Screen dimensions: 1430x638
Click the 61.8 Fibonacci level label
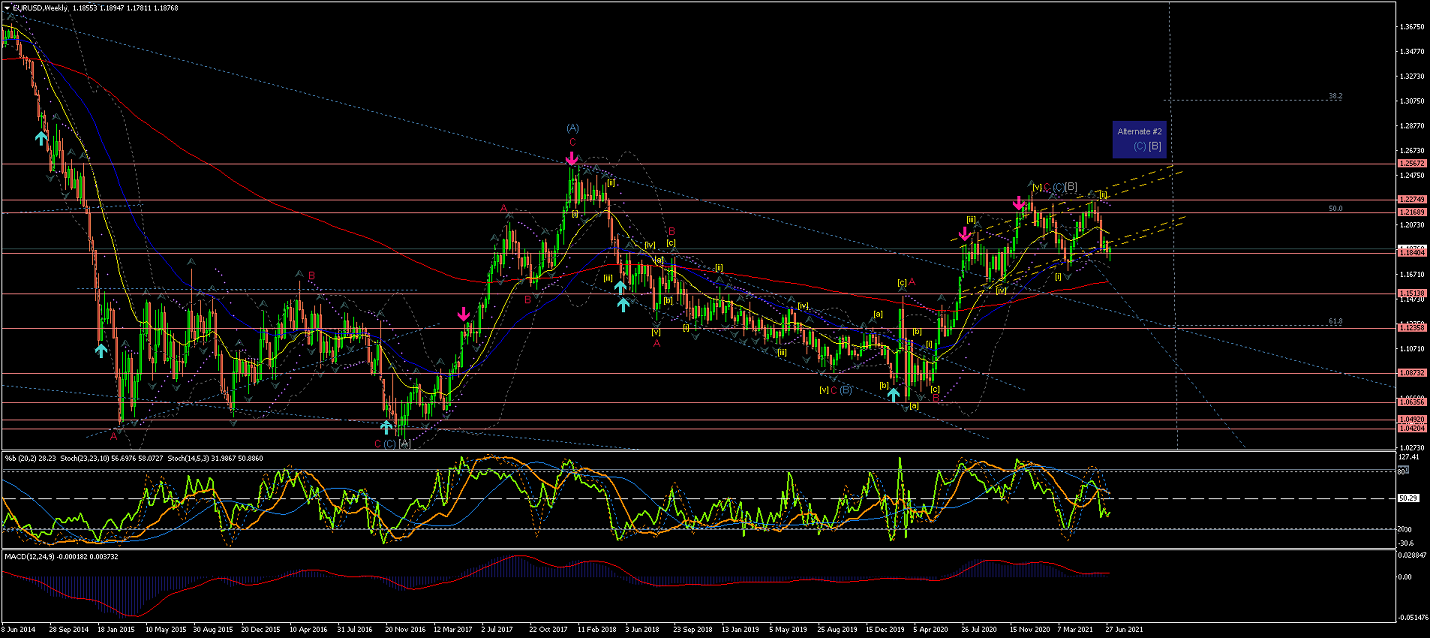pyautogui.click(x=1335, y=321)
